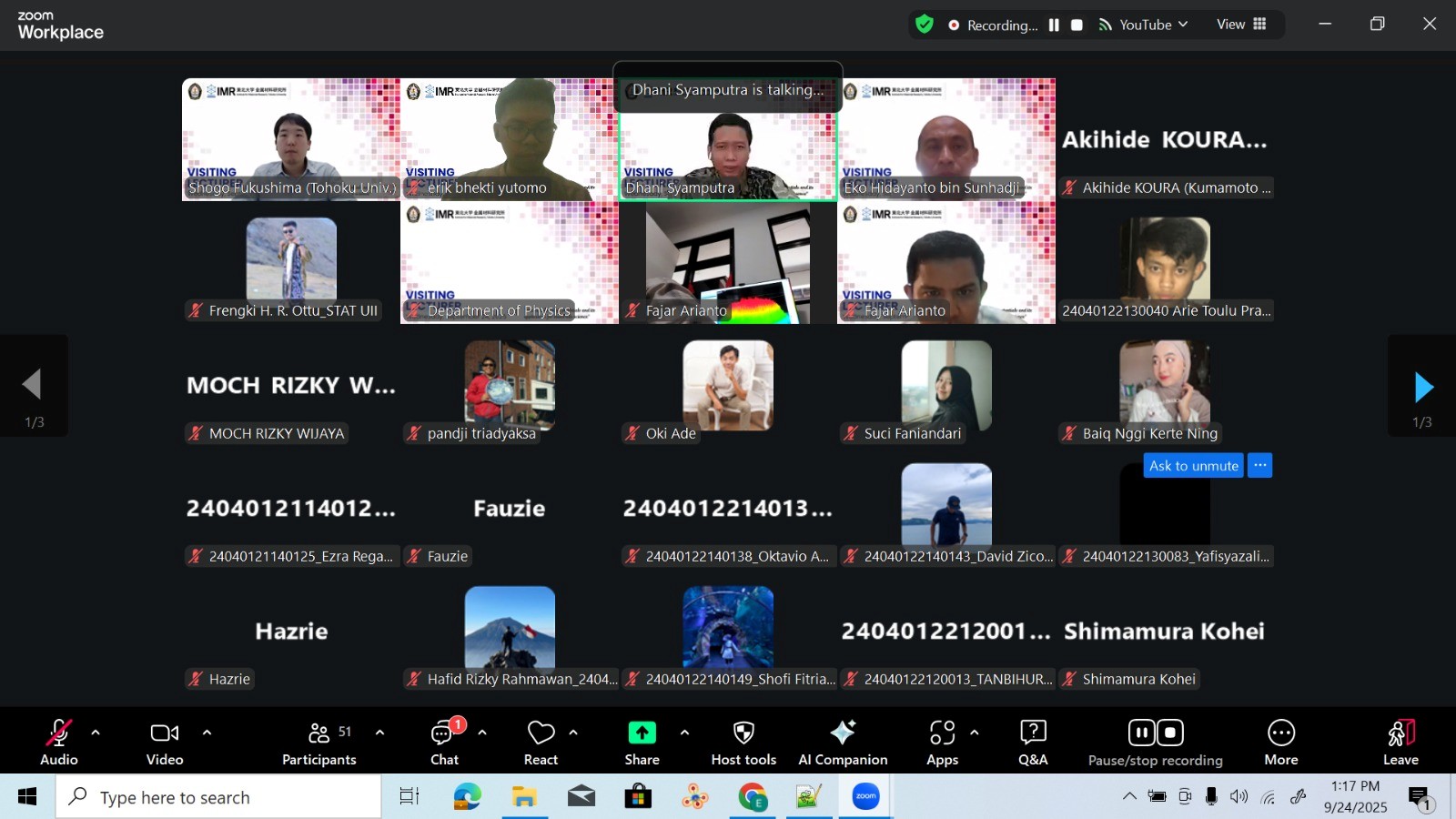Open Host tools shield icon

pos(743,742)
